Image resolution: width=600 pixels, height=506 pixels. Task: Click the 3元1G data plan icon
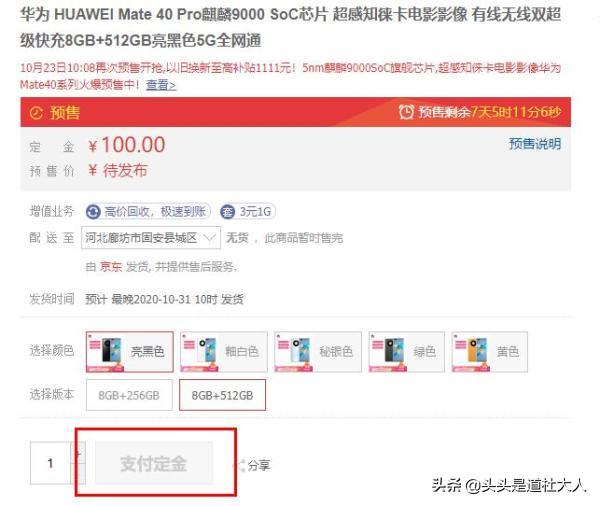(227, 212)
